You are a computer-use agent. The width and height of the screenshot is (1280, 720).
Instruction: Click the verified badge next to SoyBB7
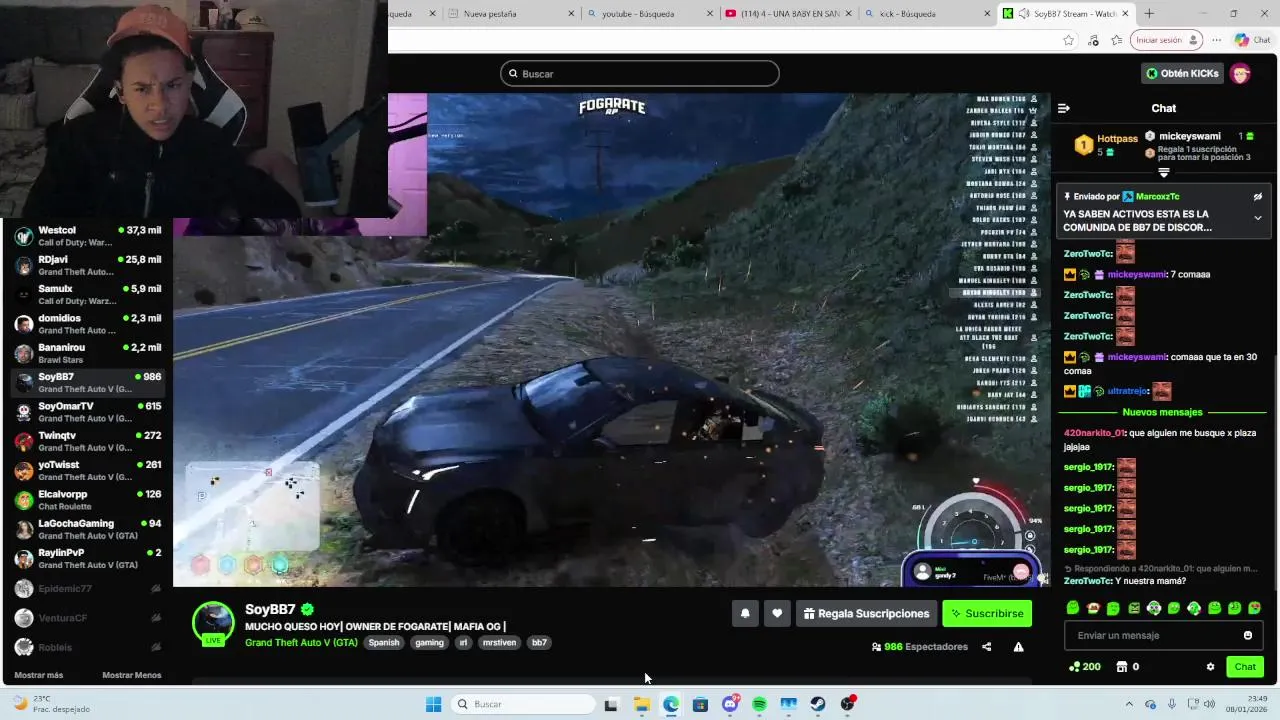[308, 609]
